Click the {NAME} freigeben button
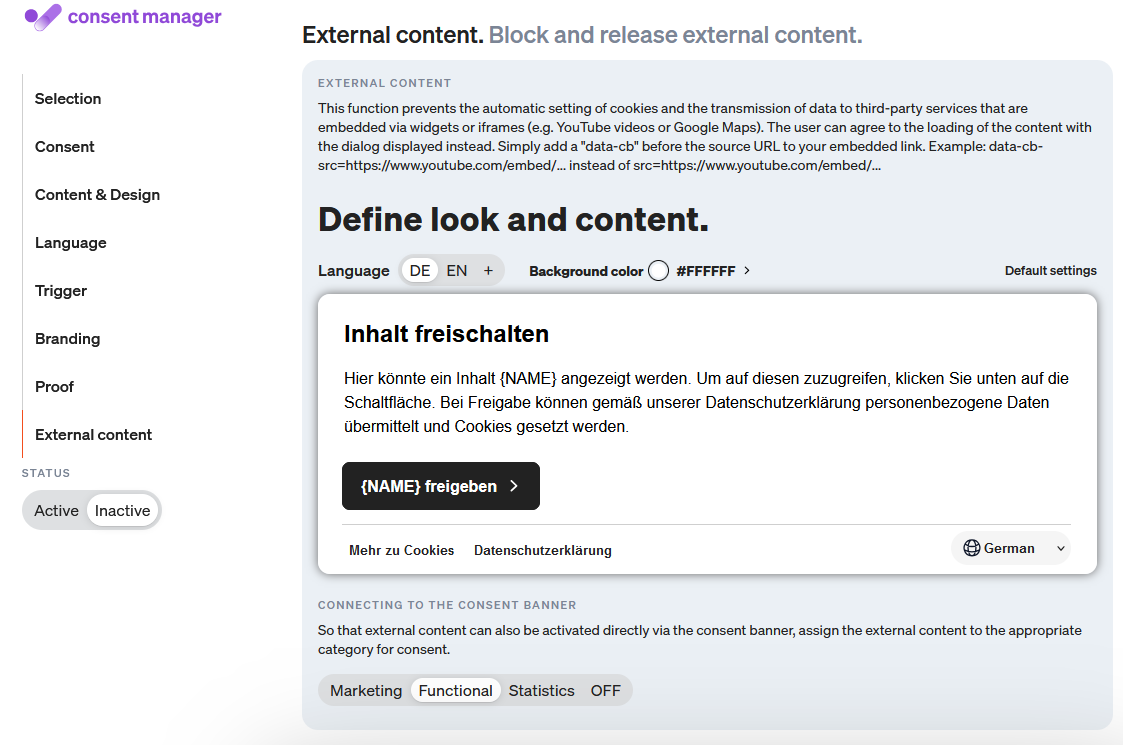This screenshot has height=745, width=1123. 440,485
